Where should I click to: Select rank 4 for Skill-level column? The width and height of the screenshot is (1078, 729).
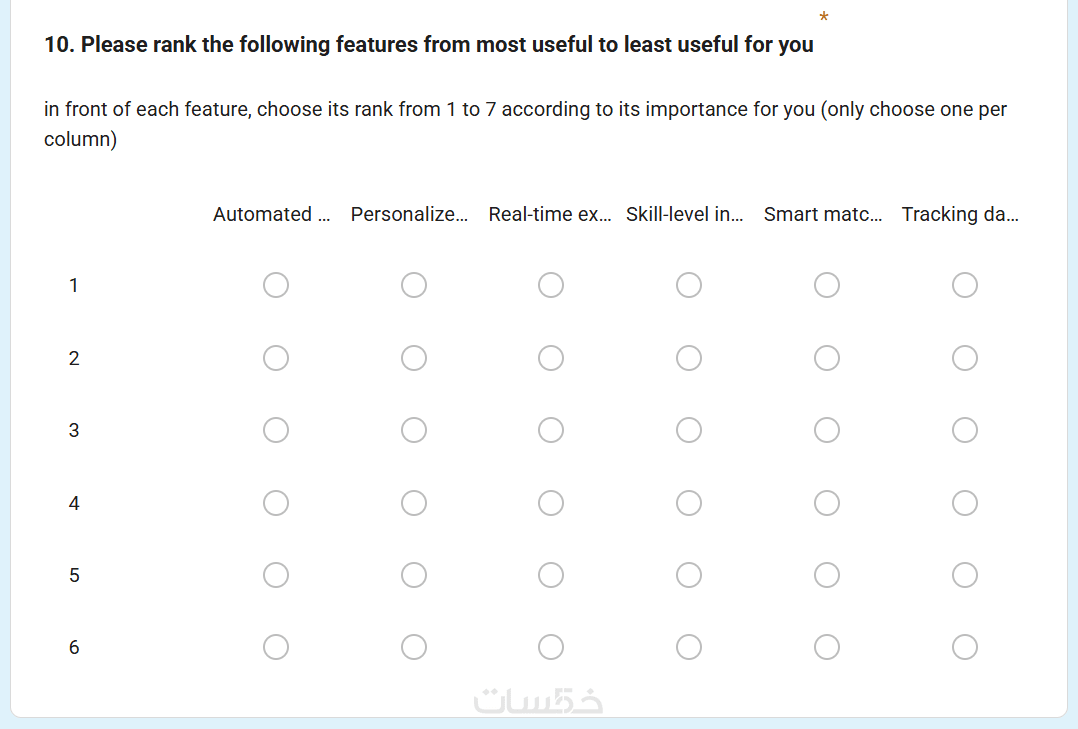point(689,503)
